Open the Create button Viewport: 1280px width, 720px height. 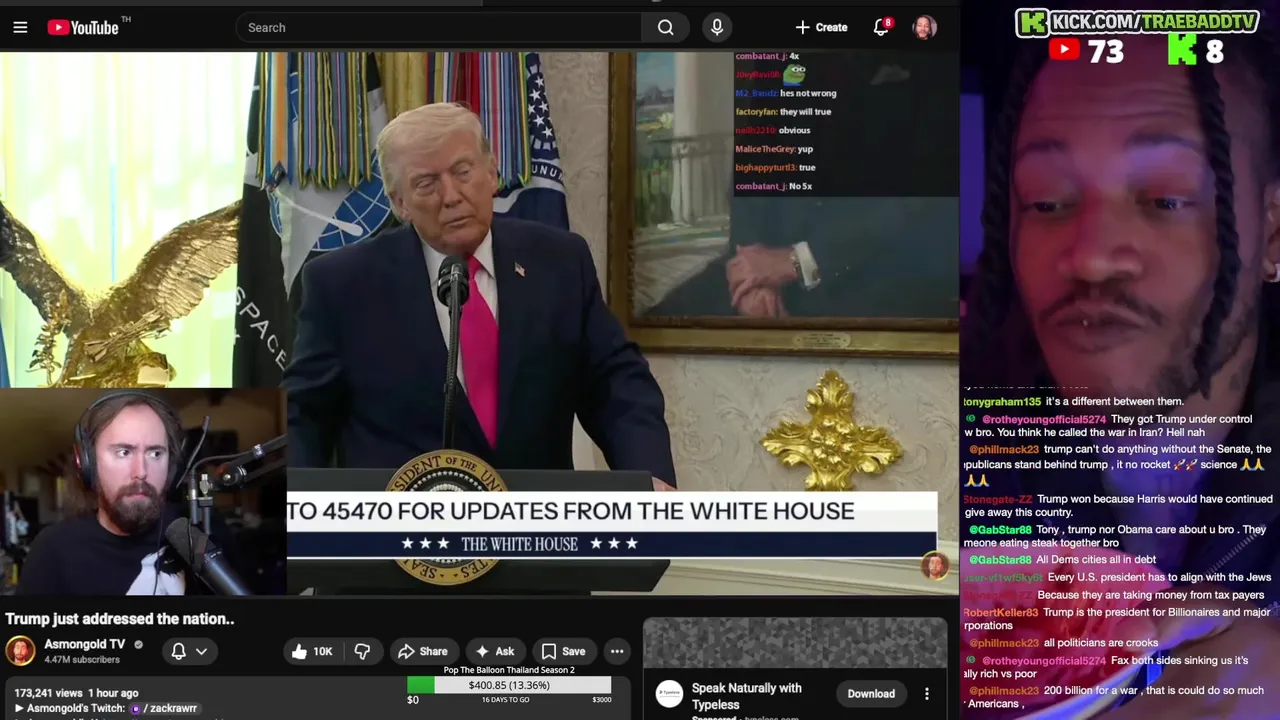(821, 27)
